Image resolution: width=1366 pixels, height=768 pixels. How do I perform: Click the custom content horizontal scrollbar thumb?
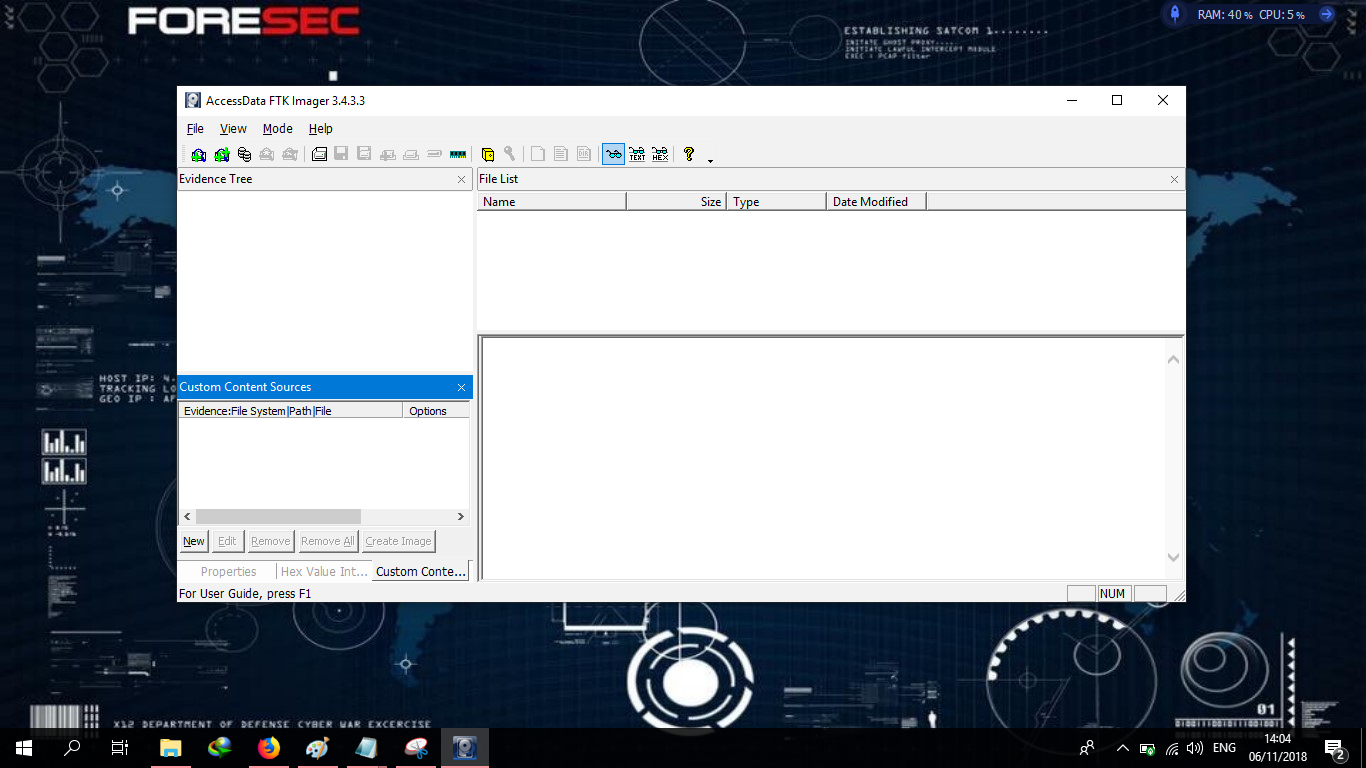(x=277, y=517)
